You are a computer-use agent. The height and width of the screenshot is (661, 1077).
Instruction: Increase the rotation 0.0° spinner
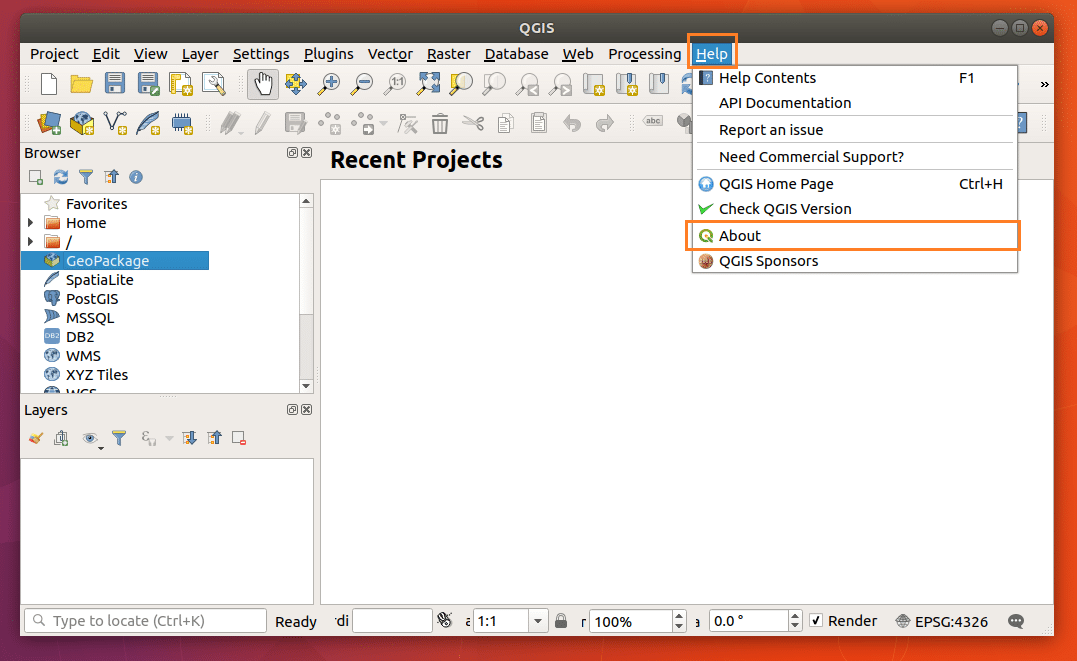click(x=795, y=616)
